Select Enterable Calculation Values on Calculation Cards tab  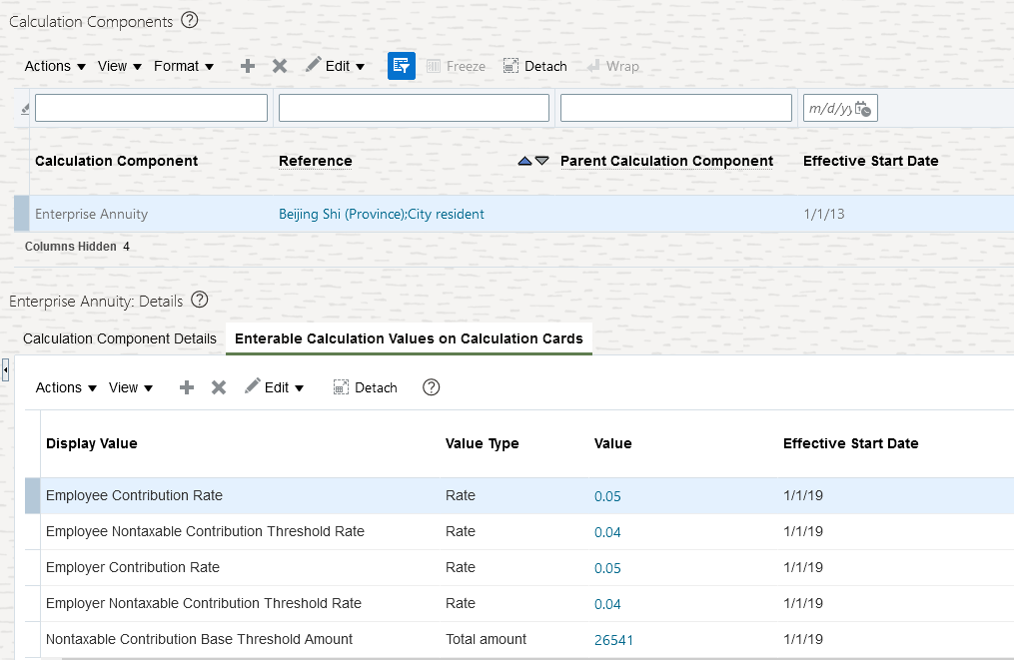pyautogui.click(x=408, y=339)
